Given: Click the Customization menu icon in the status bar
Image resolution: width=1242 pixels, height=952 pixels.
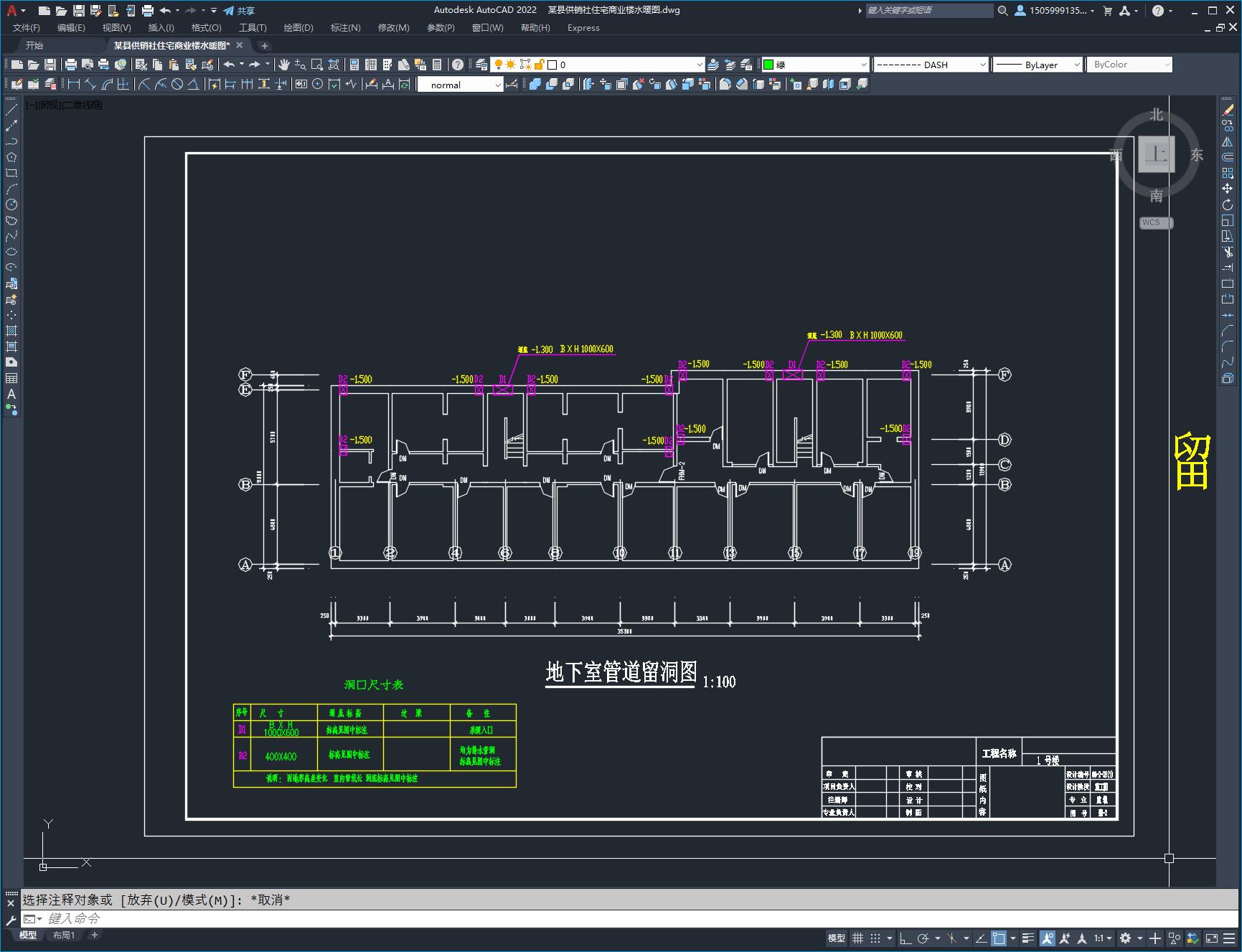Looking at the screenshot, I should coord(1230,938).
